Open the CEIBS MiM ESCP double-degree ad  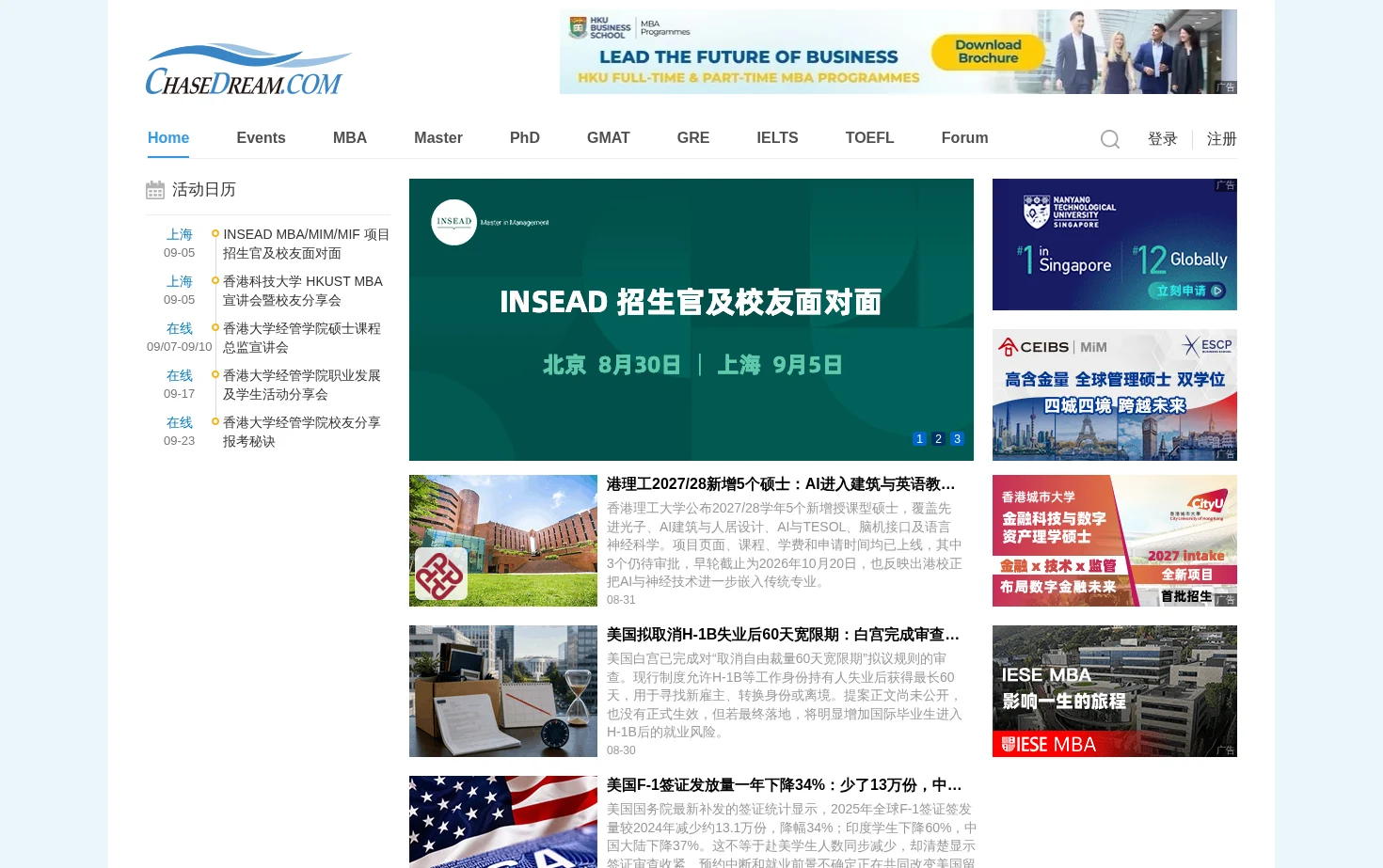pos(1115,395)
